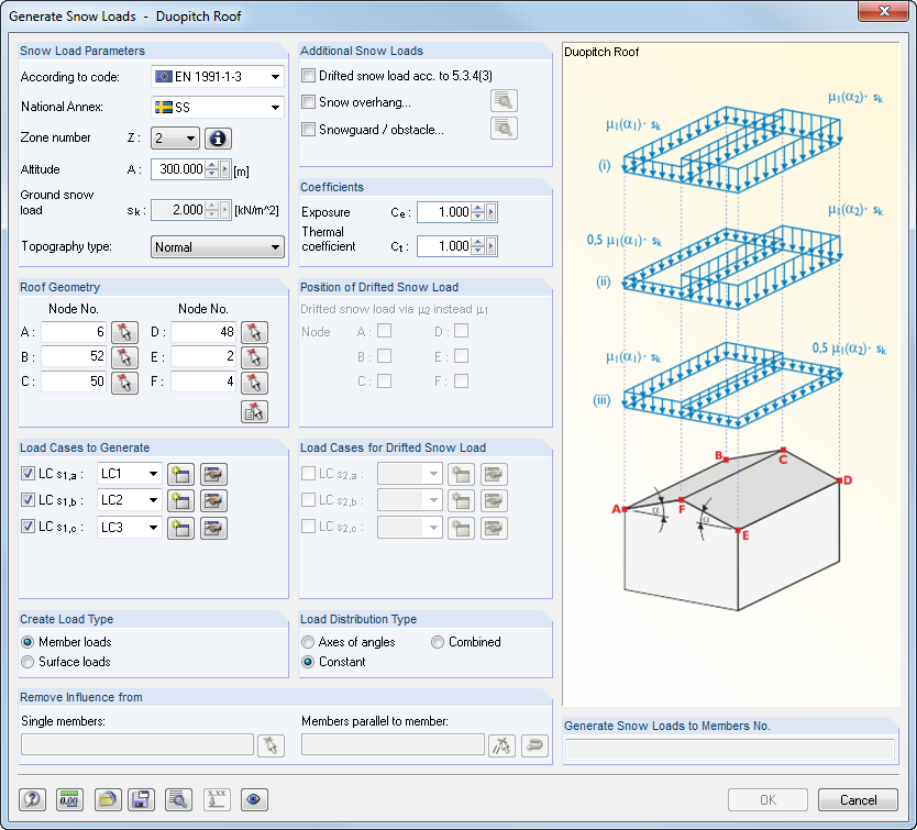Select Surface loads radio button
This screenshot has height=830, width=917.
tap(27, 662)
